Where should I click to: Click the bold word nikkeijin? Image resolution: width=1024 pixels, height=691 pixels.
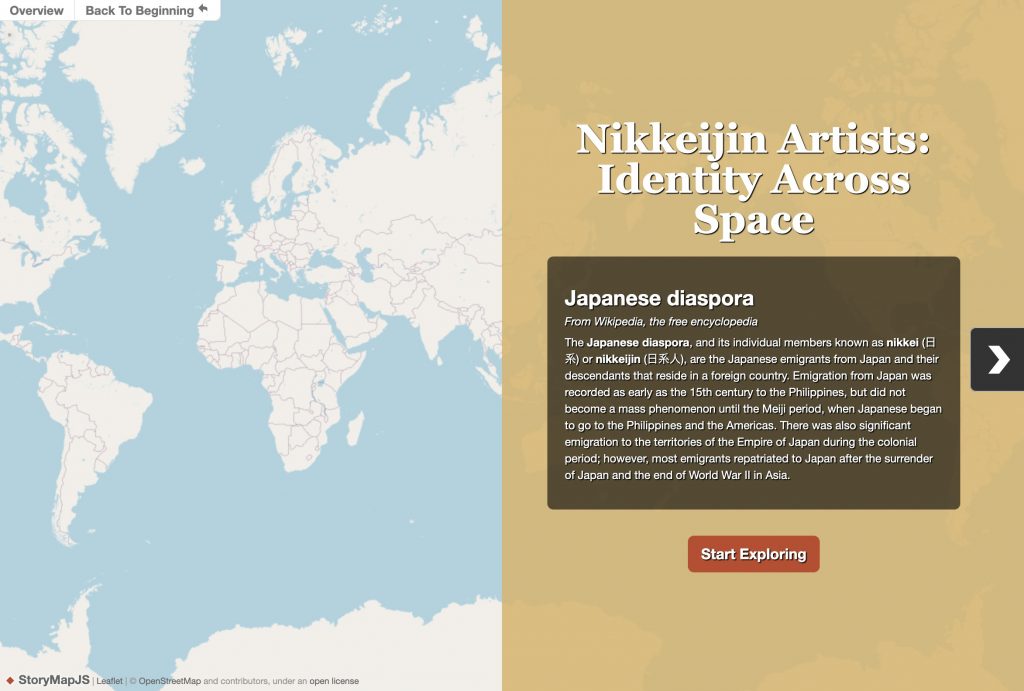click(617, 359)
